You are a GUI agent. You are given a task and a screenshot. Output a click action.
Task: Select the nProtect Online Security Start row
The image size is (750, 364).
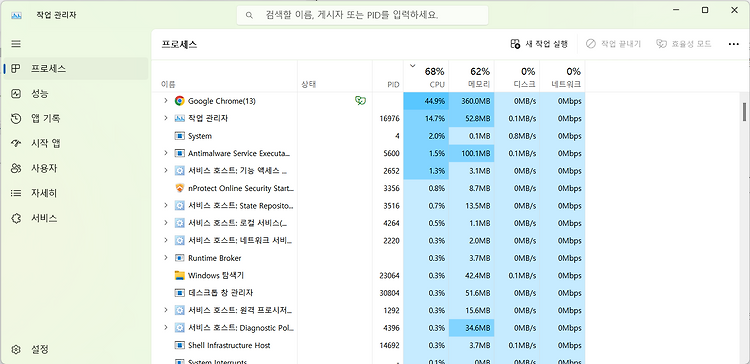368,188
